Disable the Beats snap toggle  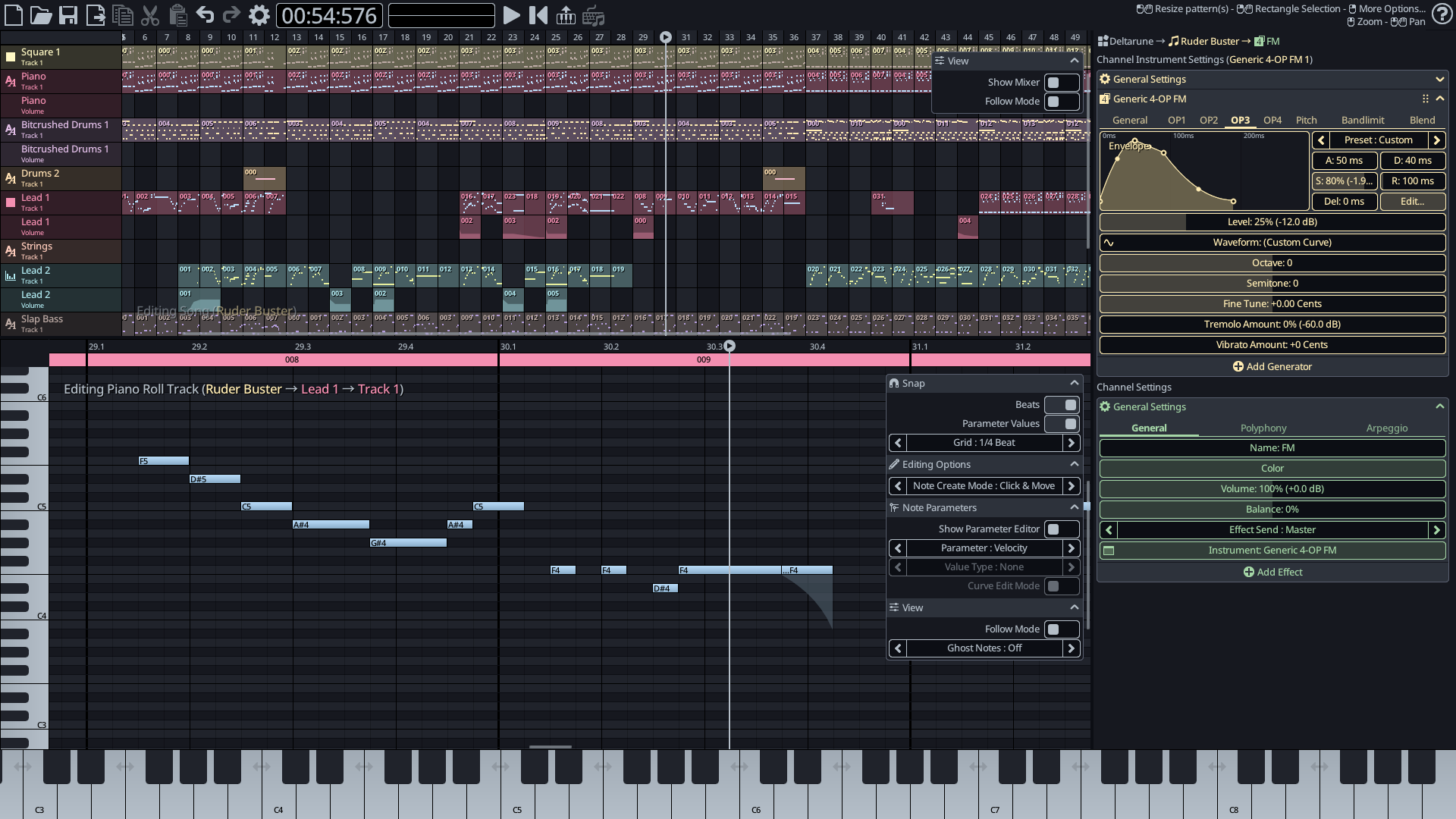pos(1061,404)
